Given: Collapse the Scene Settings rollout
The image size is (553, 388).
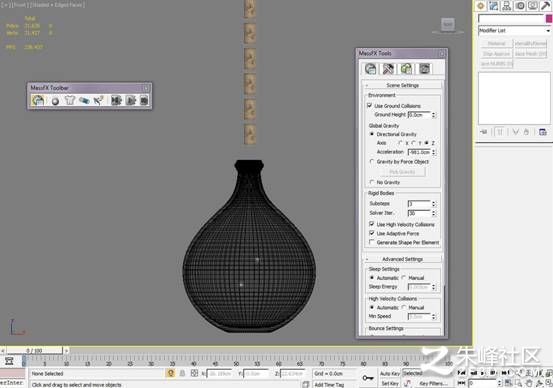Looking at the screenshot, I should point(402,85).
